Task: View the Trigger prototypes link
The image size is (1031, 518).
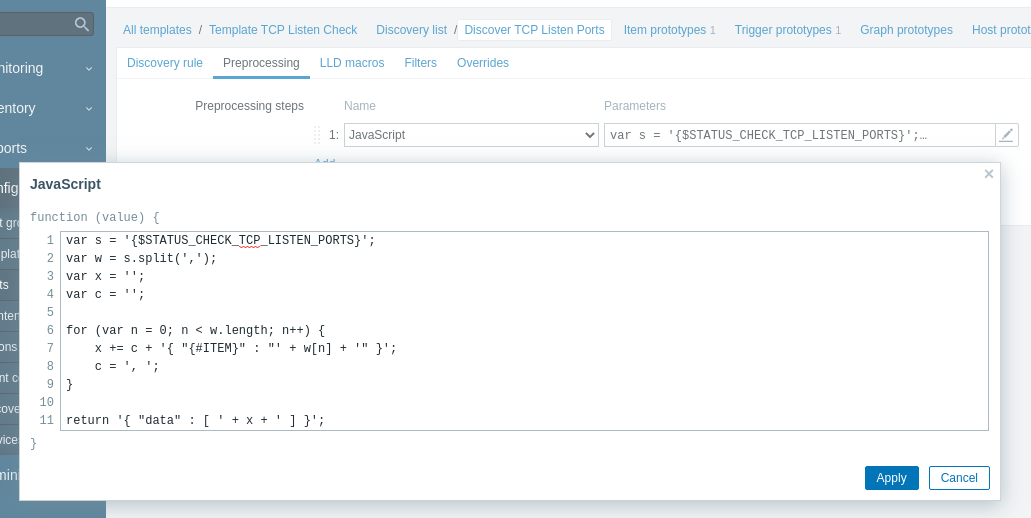Action: point(782,30)
